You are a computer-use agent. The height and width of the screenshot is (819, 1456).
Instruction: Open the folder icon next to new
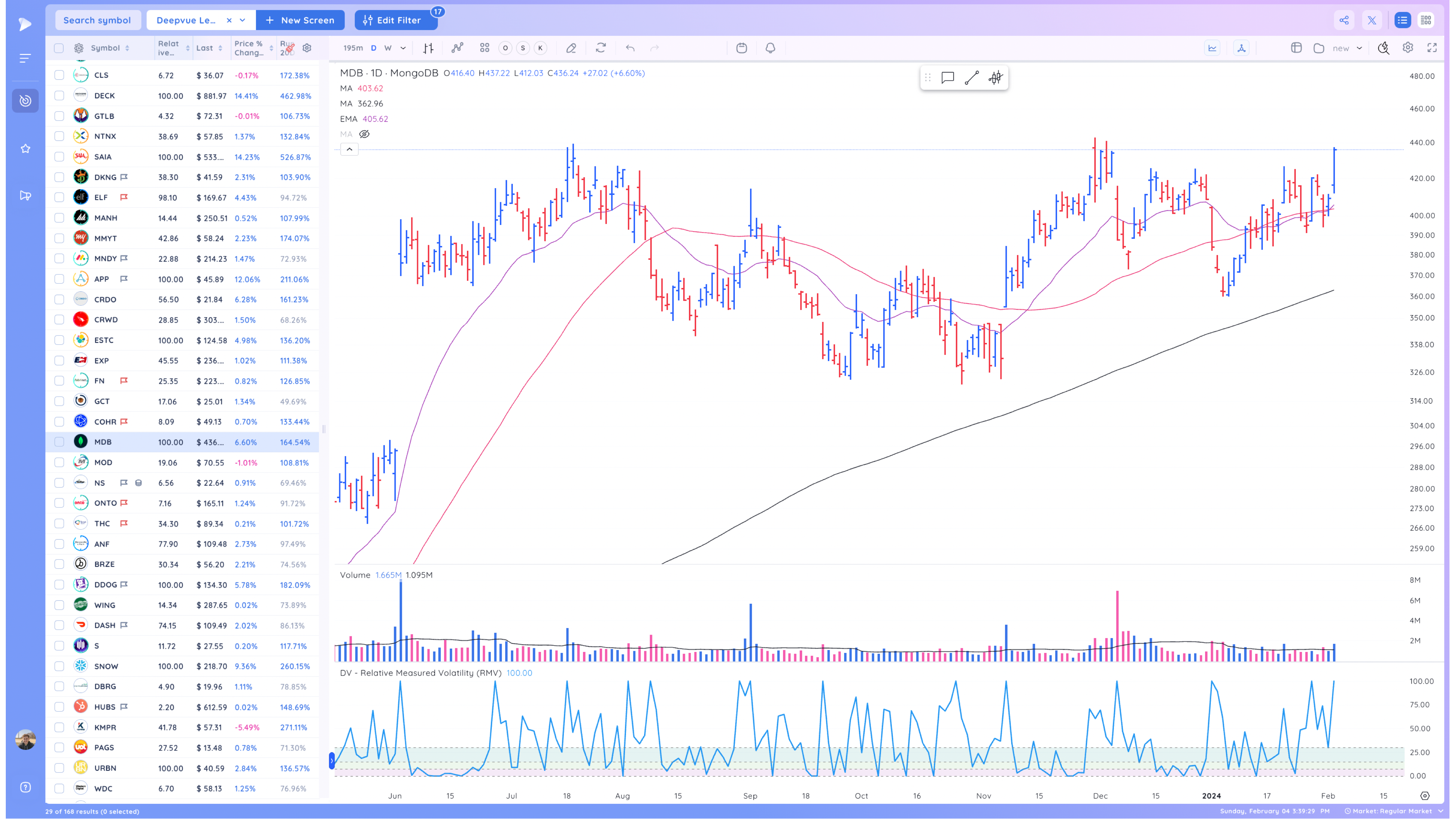point(1319,48)
